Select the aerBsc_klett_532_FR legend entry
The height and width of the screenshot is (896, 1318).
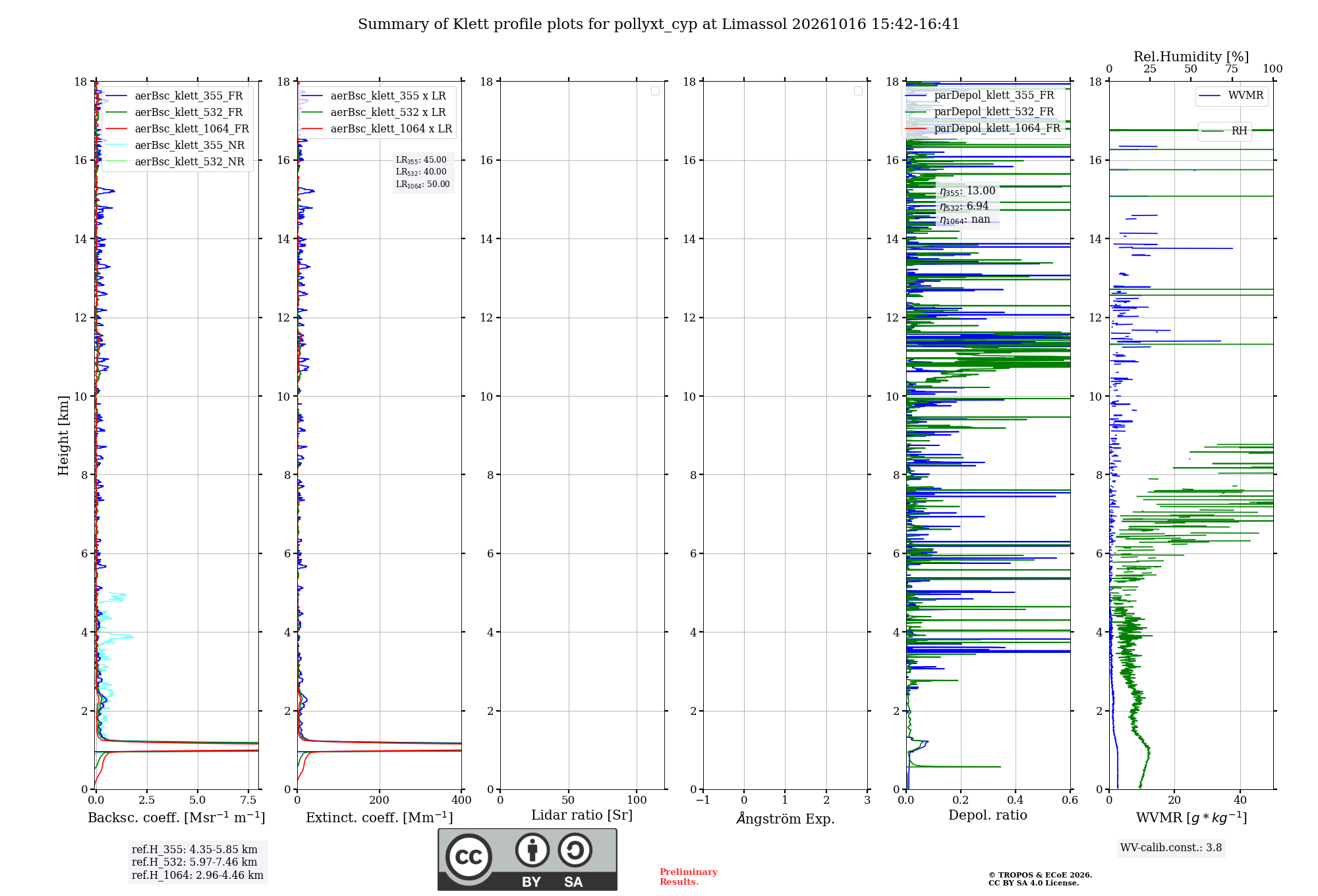pyautogui.click(x=175, y=113)
